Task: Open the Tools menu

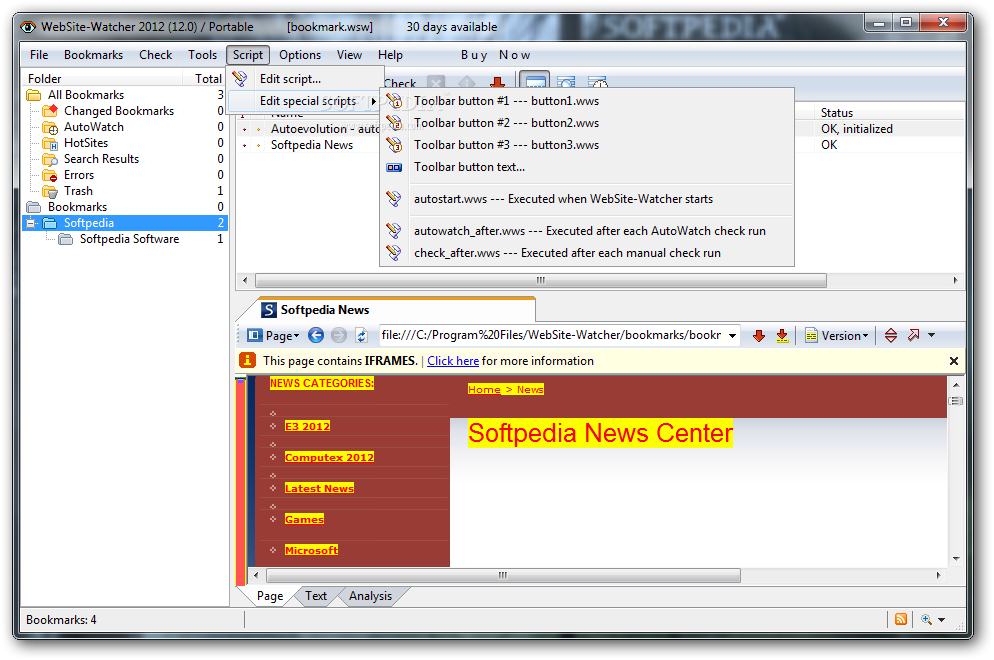Action: [202, 55]
